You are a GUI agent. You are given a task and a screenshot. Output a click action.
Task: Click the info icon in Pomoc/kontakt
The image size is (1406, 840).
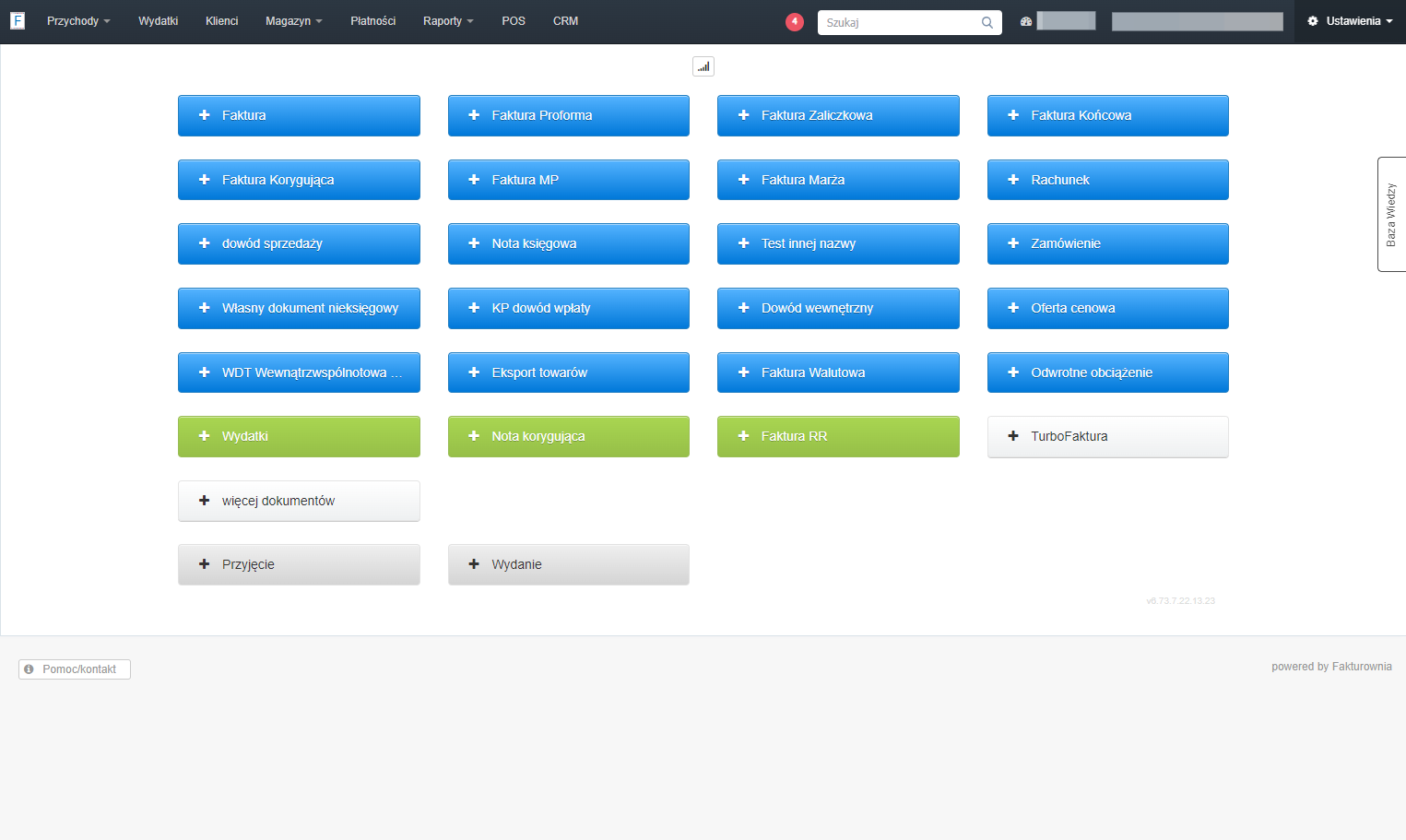(x=30, y=669)
